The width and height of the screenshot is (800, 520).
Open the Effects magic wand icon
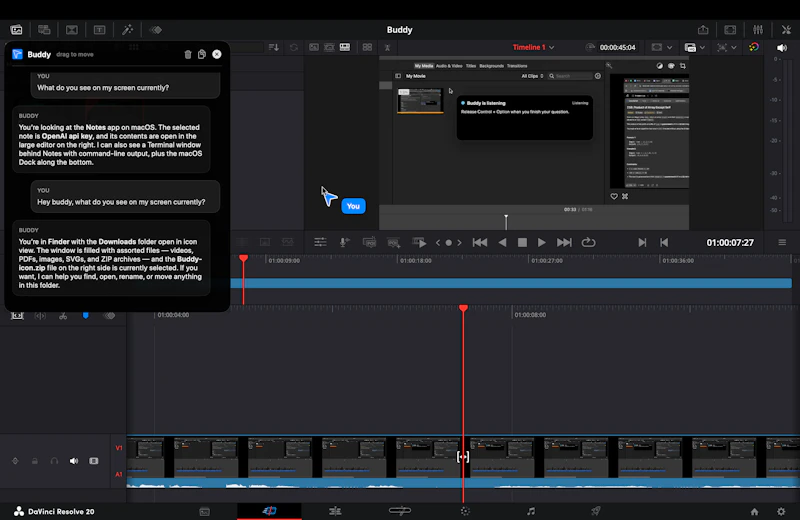click(x=128, y=30)
